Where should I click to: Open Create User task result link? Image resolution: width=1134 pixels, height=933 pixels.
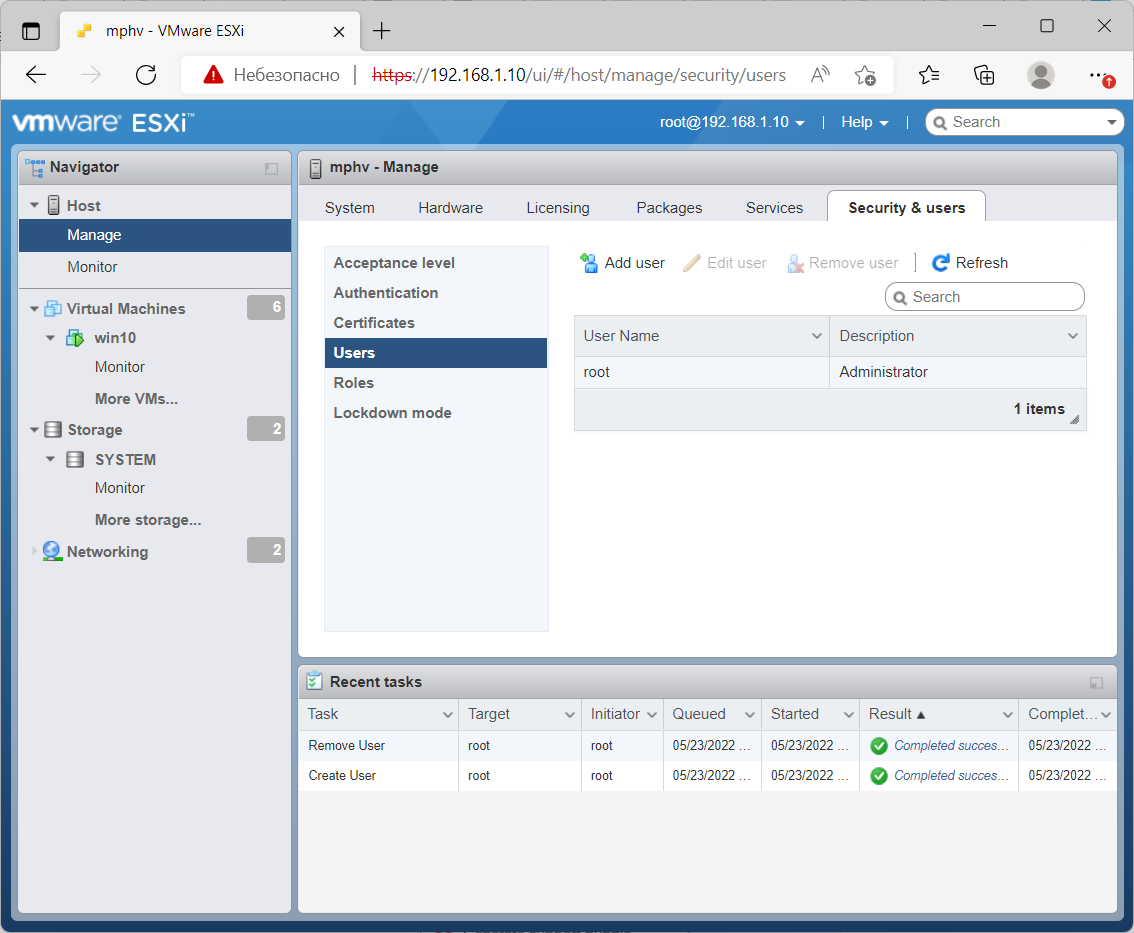[951, 775]
